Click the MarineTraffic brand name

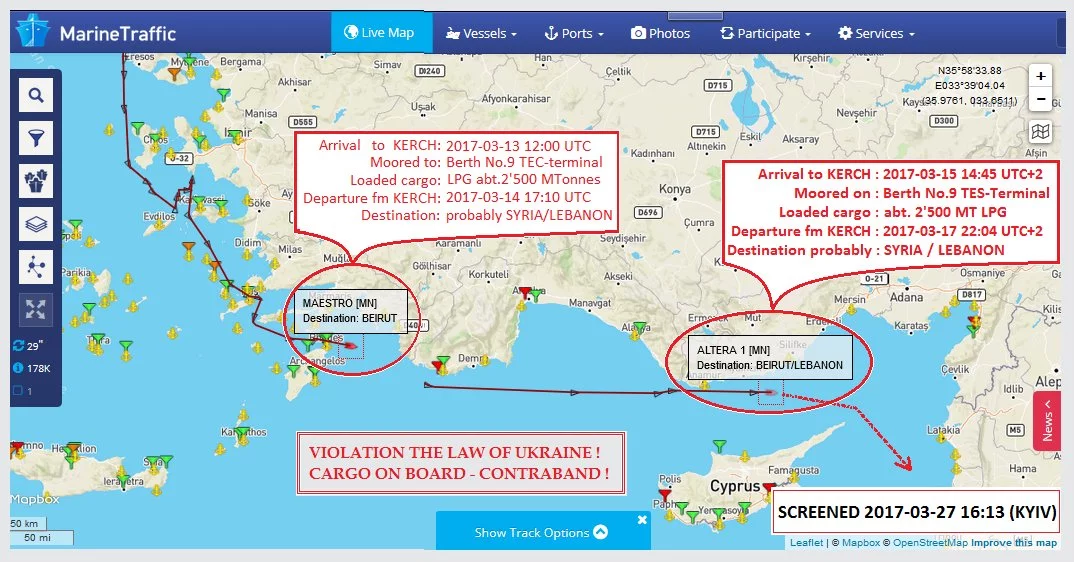tap(118, 33)
